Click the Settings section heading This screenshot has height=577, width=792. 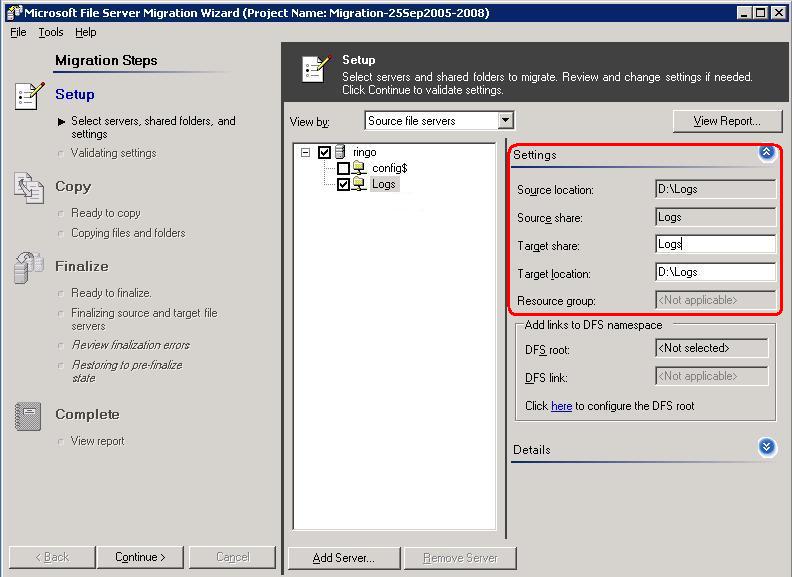point(535,155)
